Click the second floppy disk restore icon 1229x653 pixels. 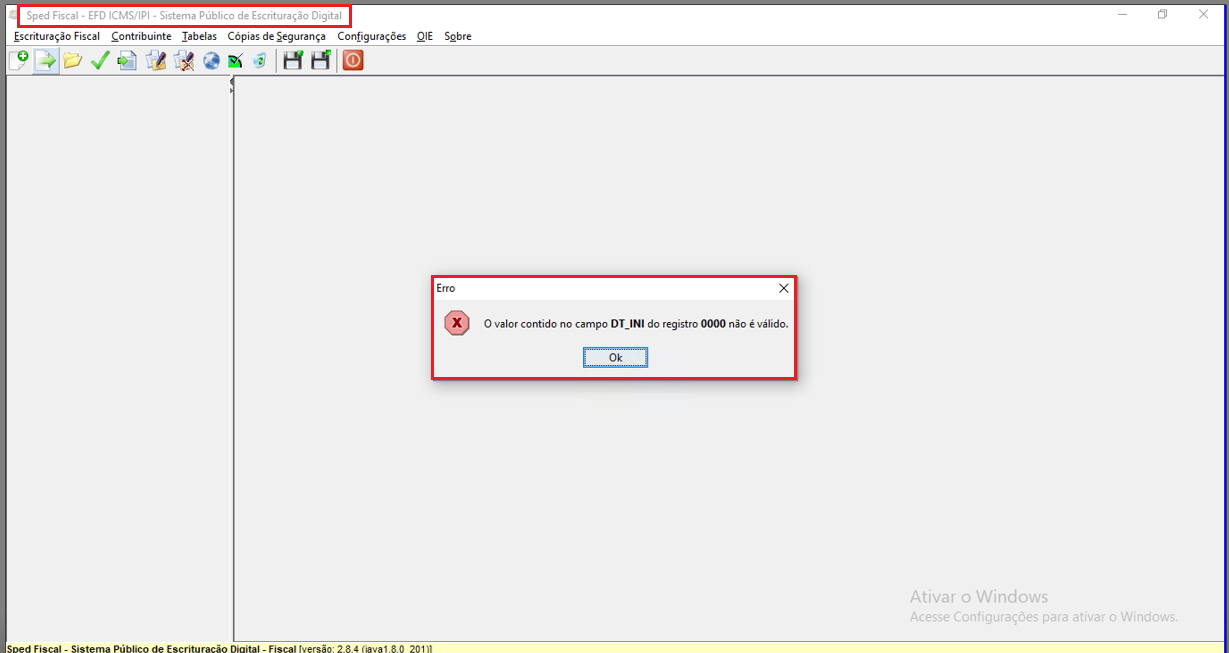click(320, 61)
